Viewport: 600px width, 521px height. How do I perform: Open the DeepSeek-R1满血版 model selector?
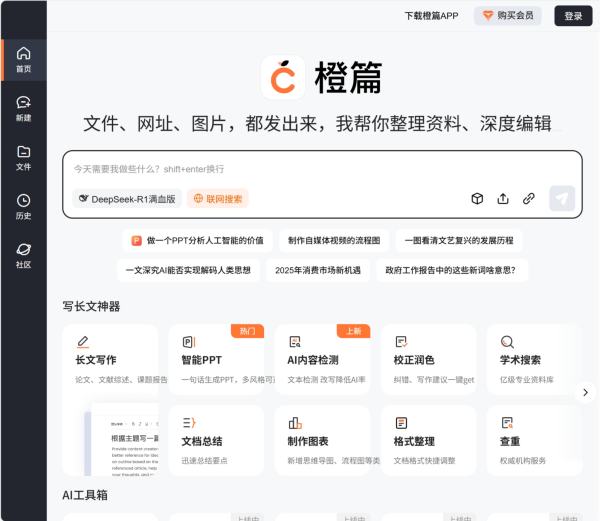tap(127, 199)
